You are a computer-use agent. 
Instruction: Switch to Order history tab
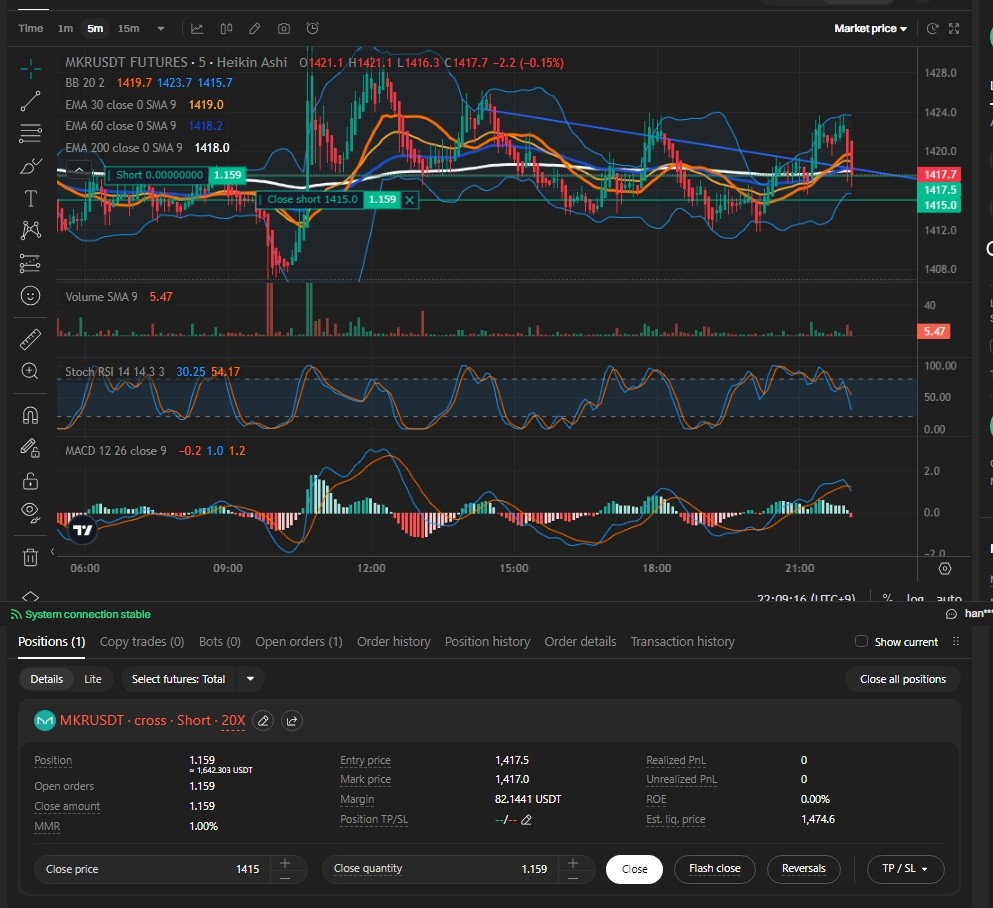[x=393, y=641]
